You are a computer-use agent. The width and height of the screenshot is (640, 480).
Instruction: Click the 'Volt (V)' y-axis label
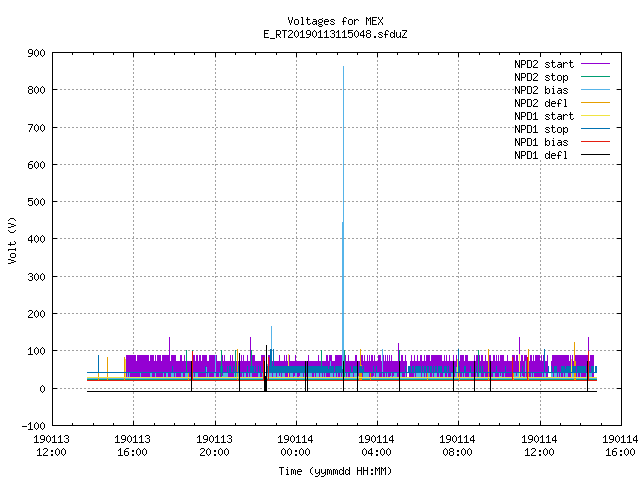pyautogui.click(x=12, y=240)
